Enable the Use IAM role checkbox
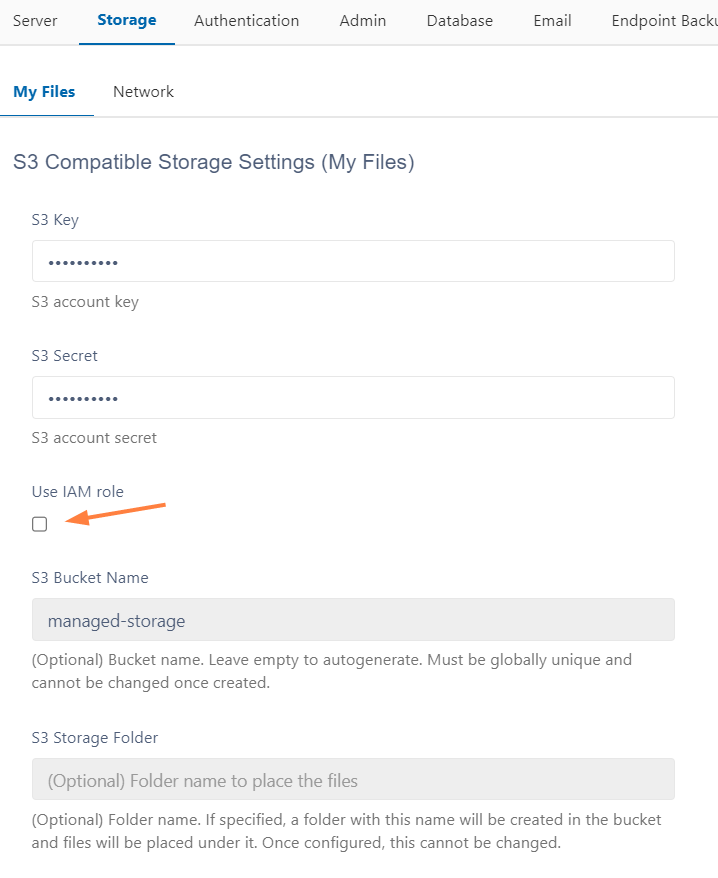This screenshot has height=878, width=718. [40, 524]
